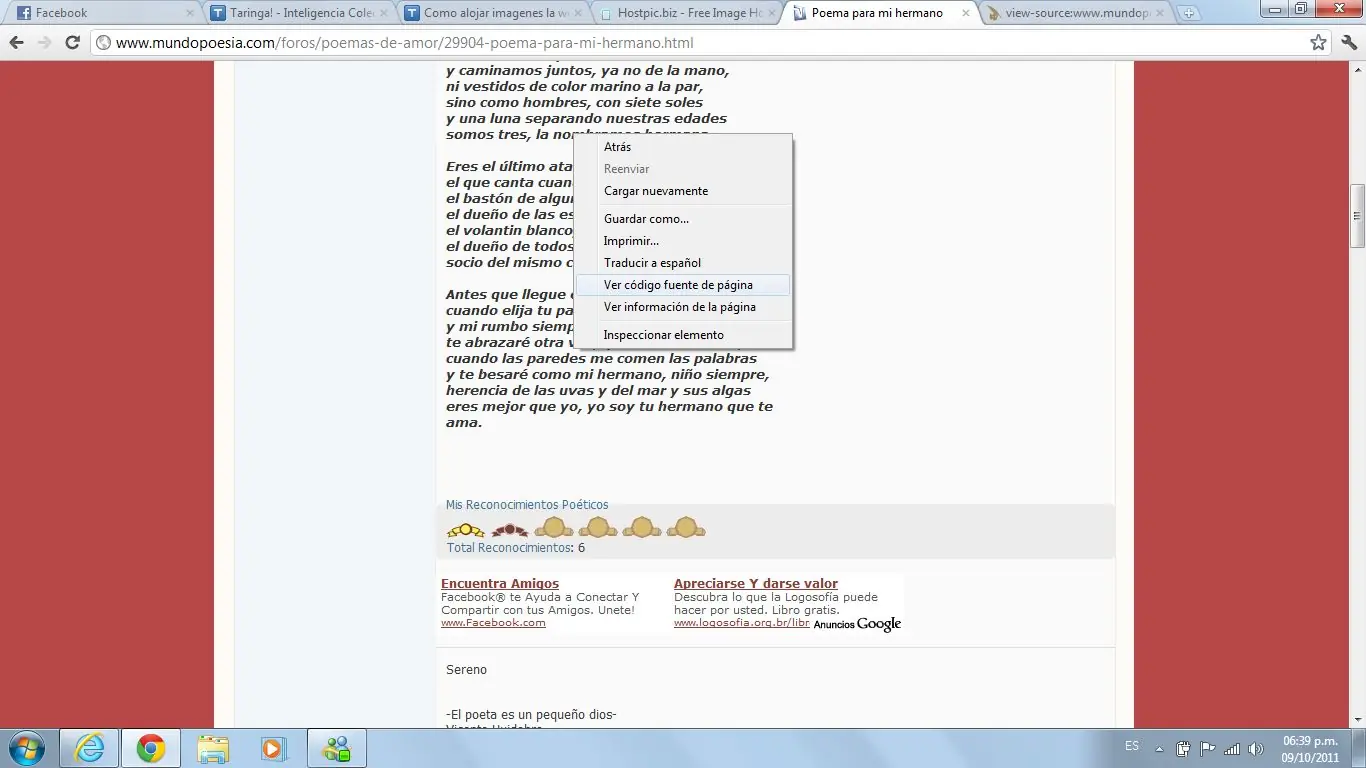Reload the page with the refresh icon

pos(72,43)
